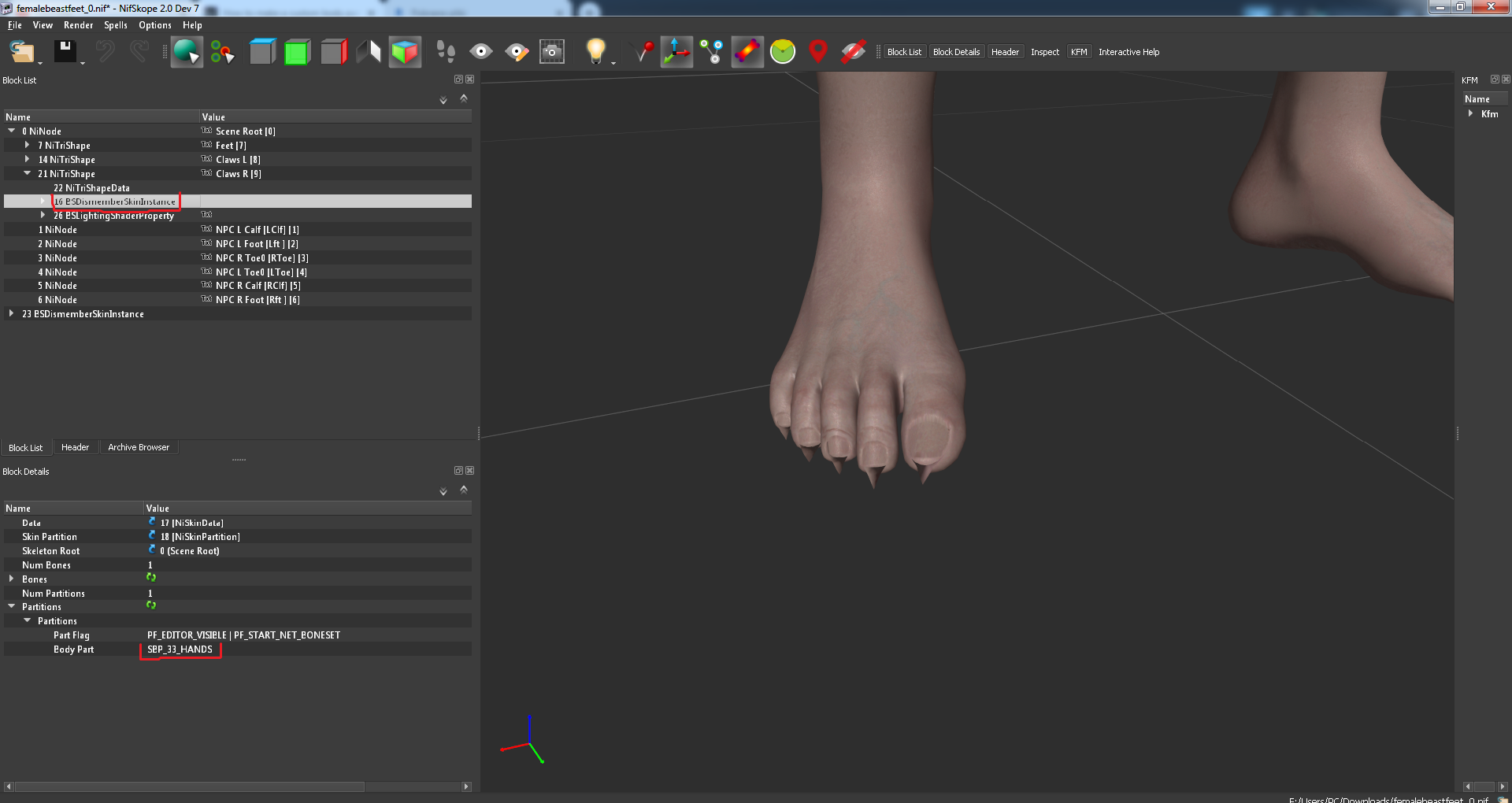Click the Block List panel float icon
Viewport: 1512px width, 803px height.
pos(458,80)
